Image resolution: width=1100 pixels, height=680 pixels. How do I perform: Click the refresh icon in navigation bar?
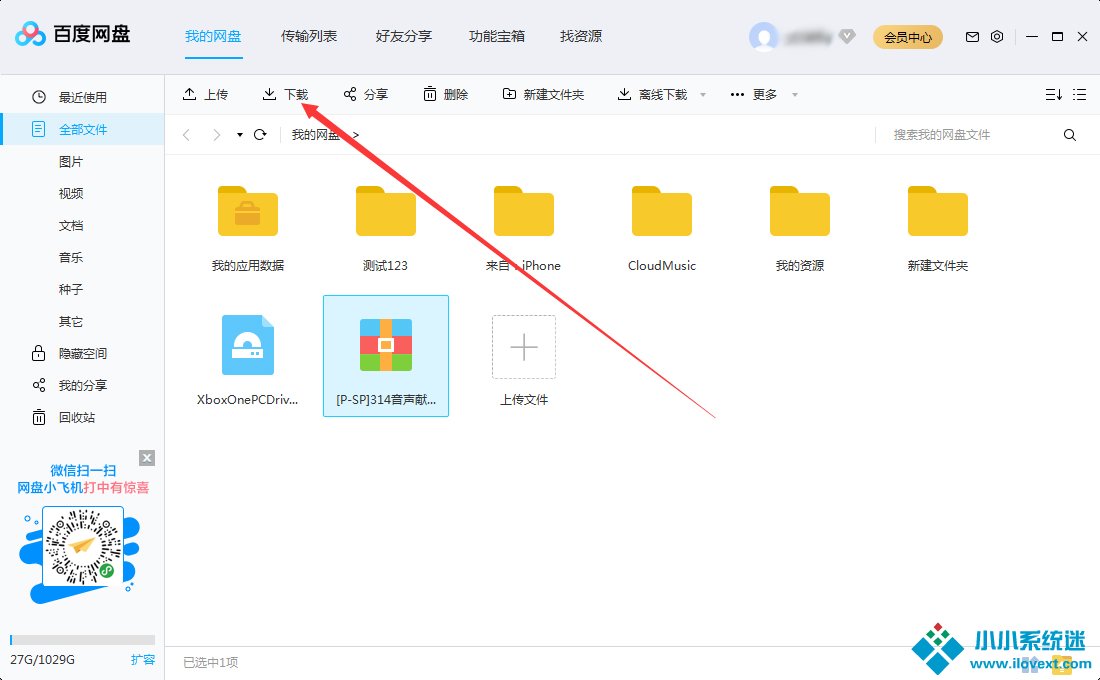260,135
